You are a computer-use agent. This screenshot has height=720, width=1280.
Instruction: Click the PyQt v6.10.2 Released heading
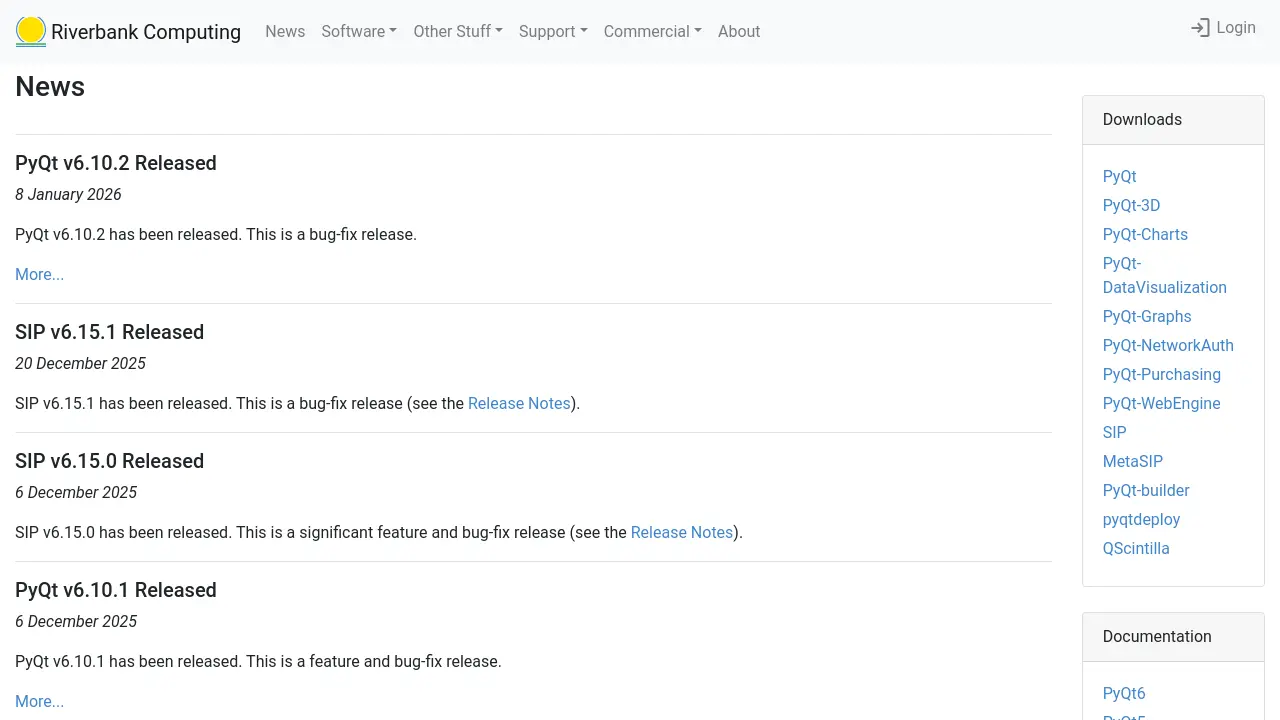pos(116,163)
